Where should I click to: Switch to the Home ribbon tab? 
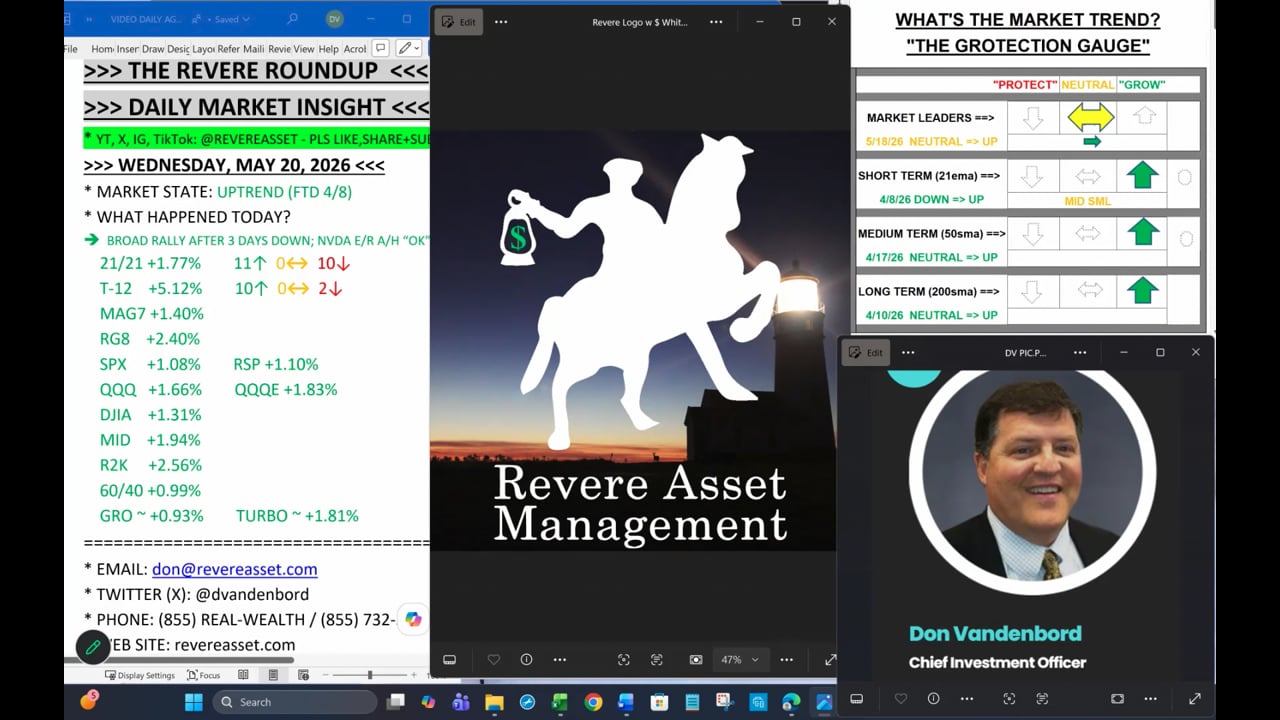click(x=102, y=49)
